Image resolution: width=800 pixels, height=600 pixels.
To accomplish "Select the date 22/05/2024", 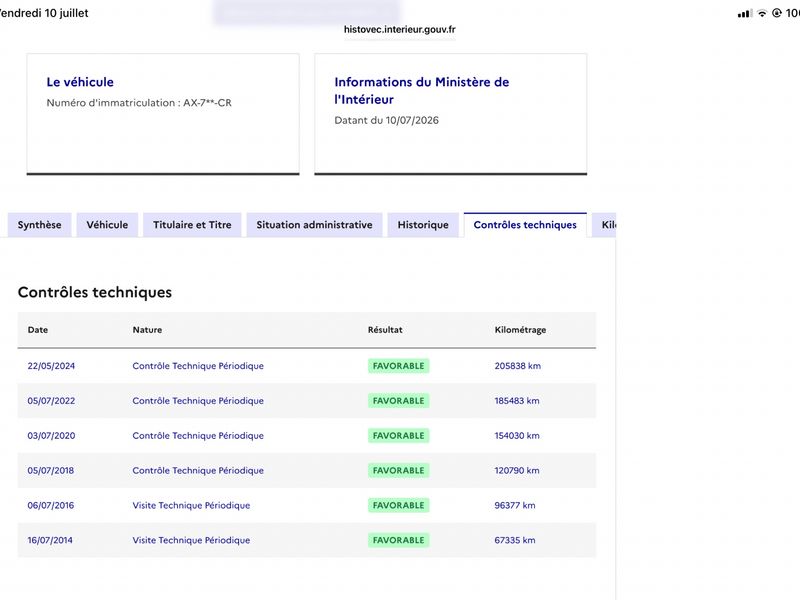I will coord(51,366).
